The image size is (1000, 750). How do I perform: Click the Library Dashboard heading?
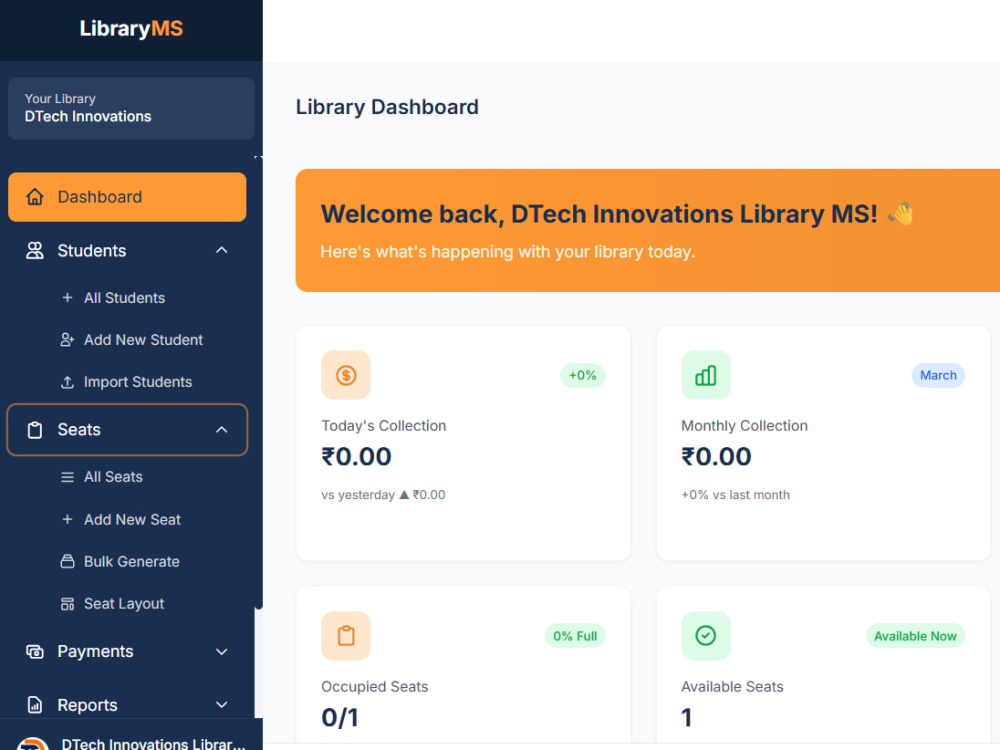click(387, 107)
